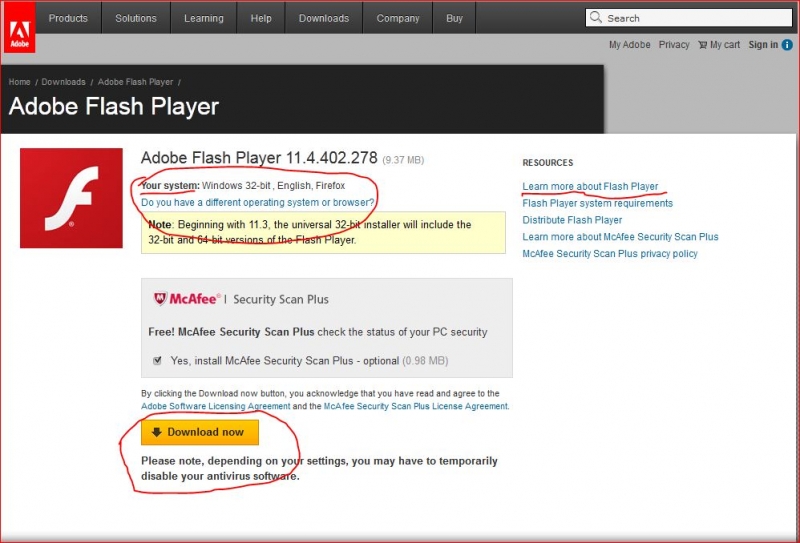Viewport: 800px width, 543px height.
Task: Open Distribute Flash Player link
Action: [572, 220]
